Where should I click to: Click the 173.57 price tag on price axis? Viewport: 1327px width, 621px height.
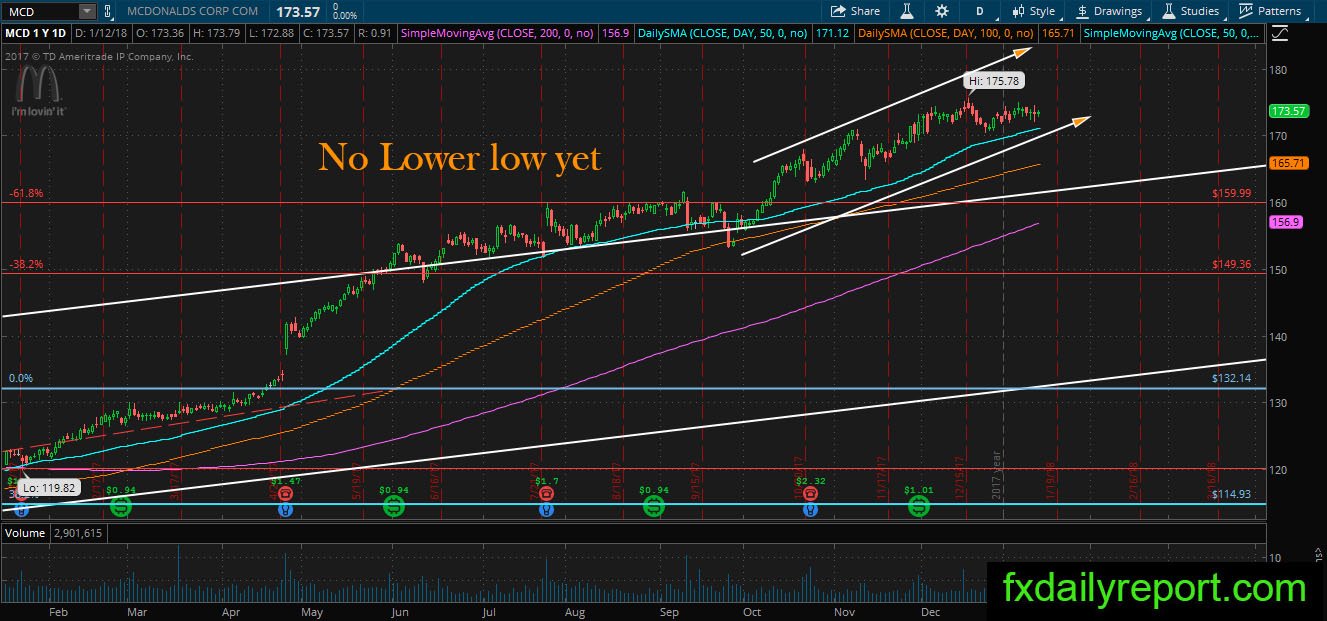(1288, 111)
